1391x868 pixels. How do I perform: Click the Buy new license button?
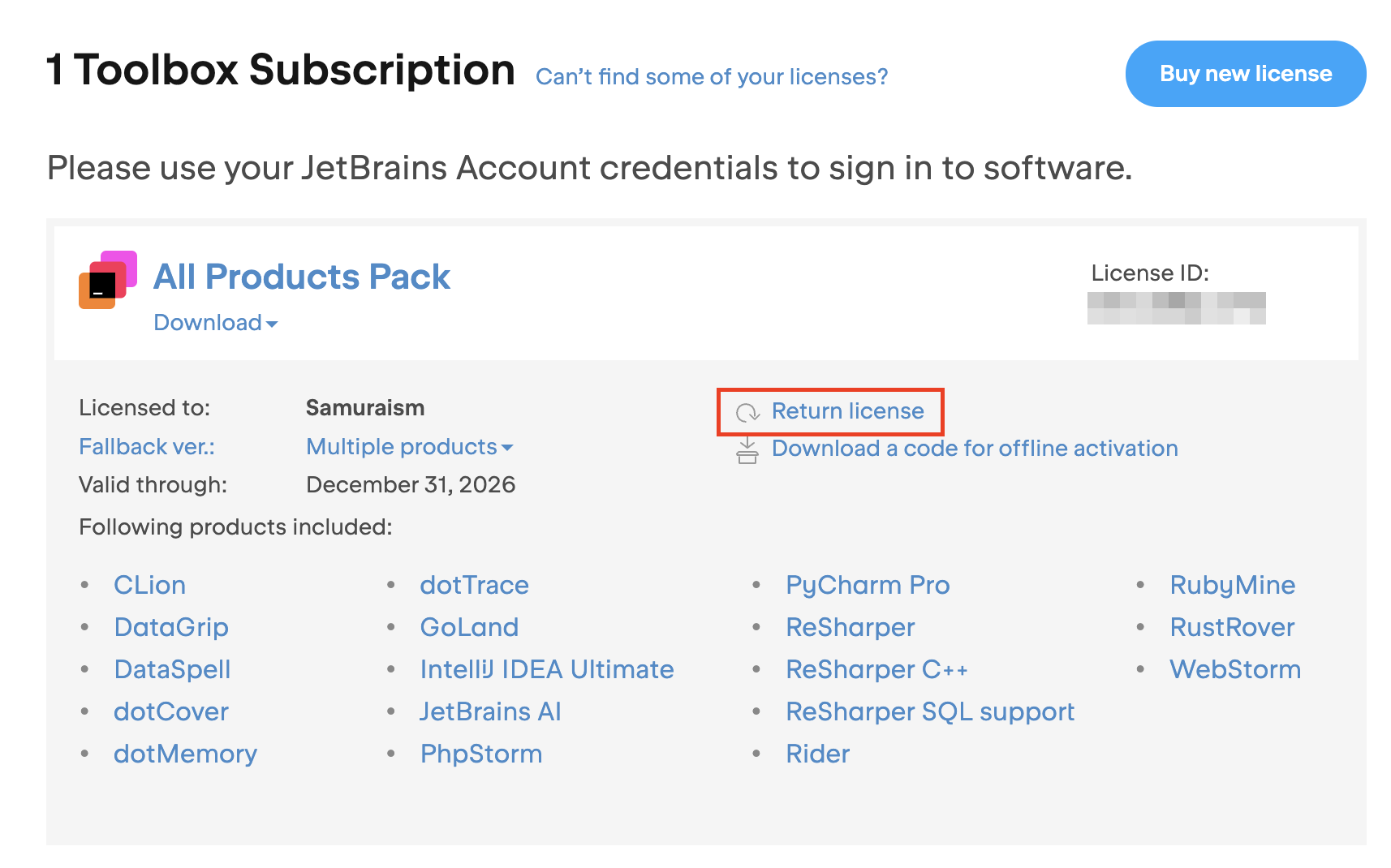click(x=1245, y=74)
